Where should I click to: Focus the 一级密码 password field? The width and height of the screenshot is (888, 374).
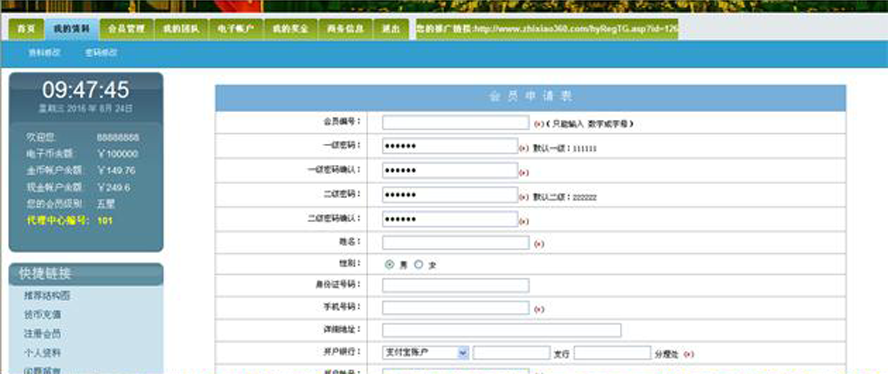450,146
